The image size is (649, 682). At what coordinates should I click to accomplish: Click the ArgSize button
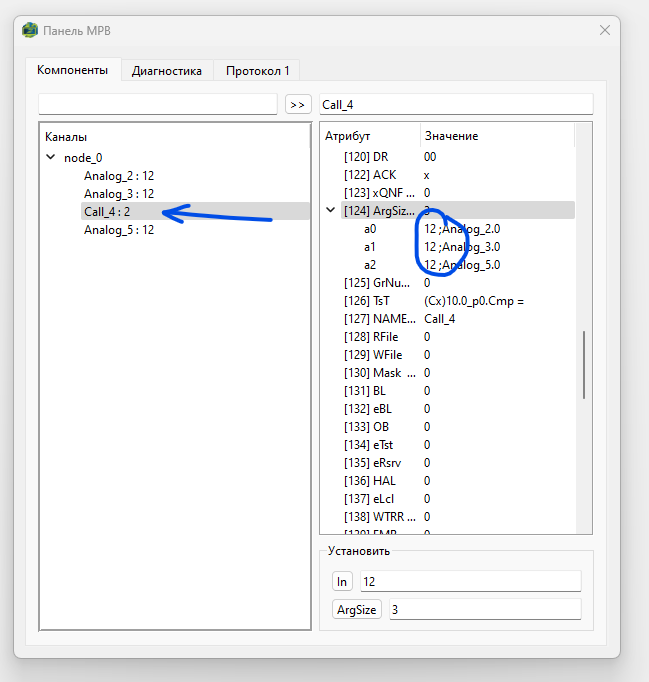pyautogui.click(x=357, y=609)
